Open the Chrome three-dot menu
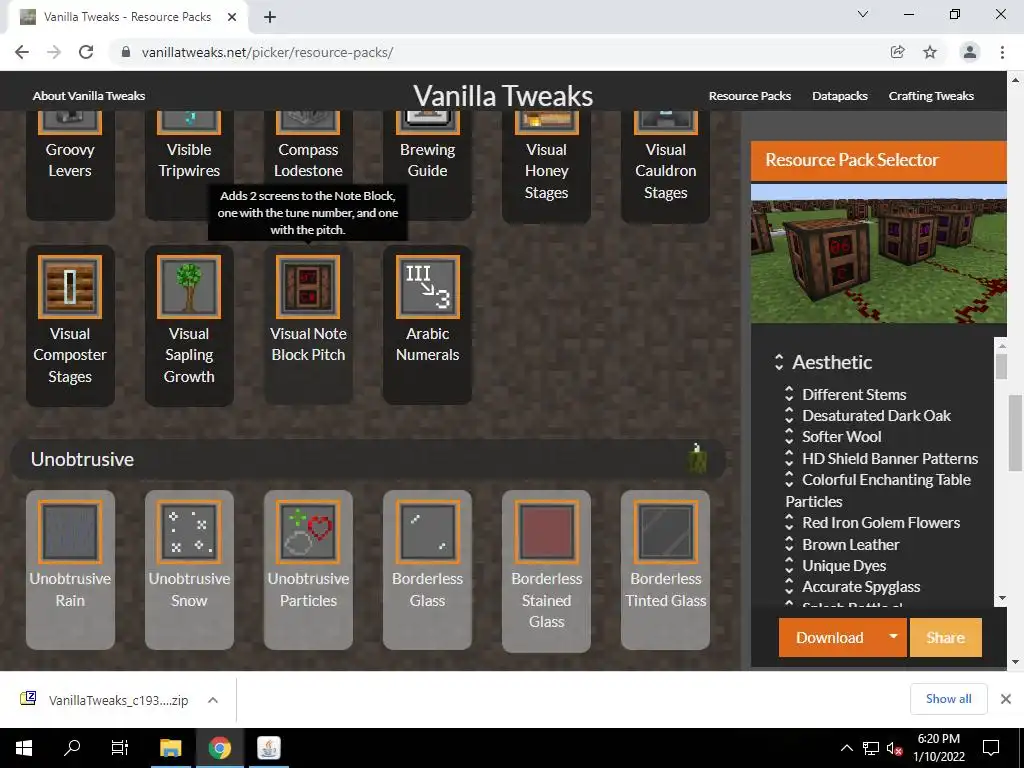This screenshot has height=768, width=1024. click(x=1002, y=52)
